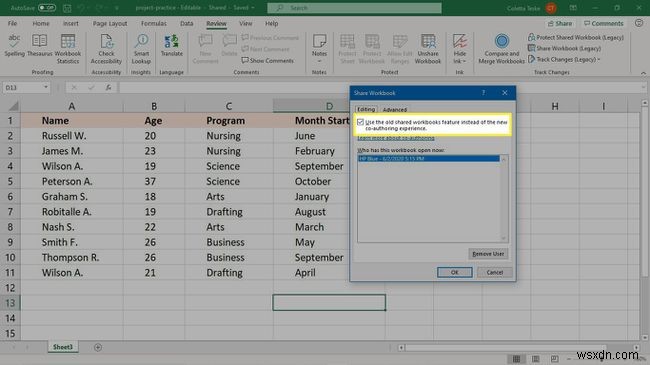
Task: Toggle the old shared workbooks checkbox
Action: [x=360, y=122]
